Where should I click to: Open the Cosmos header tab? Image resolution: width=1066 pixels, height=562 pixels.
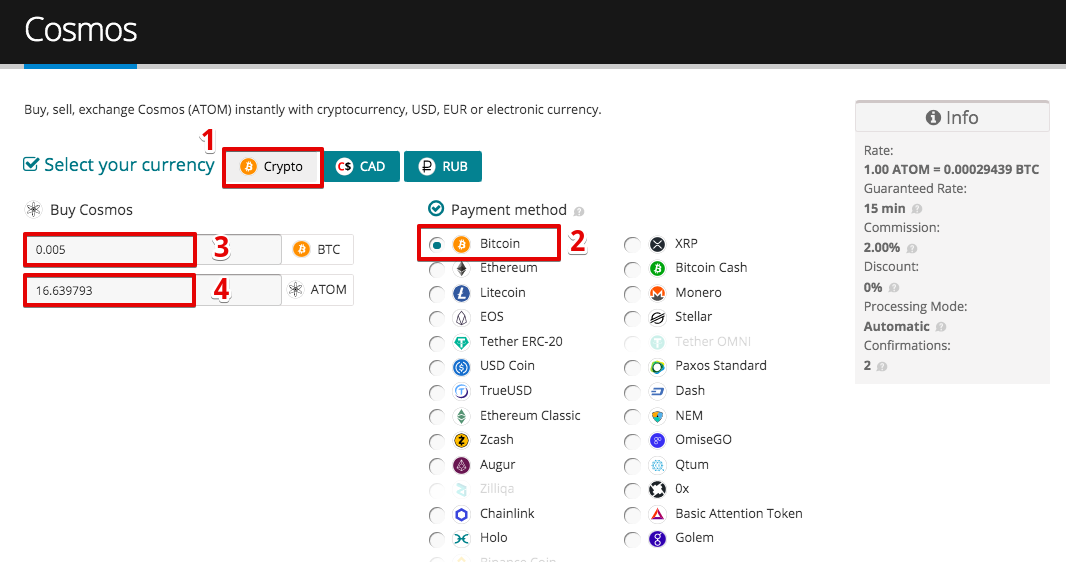[x=80, y=31]
